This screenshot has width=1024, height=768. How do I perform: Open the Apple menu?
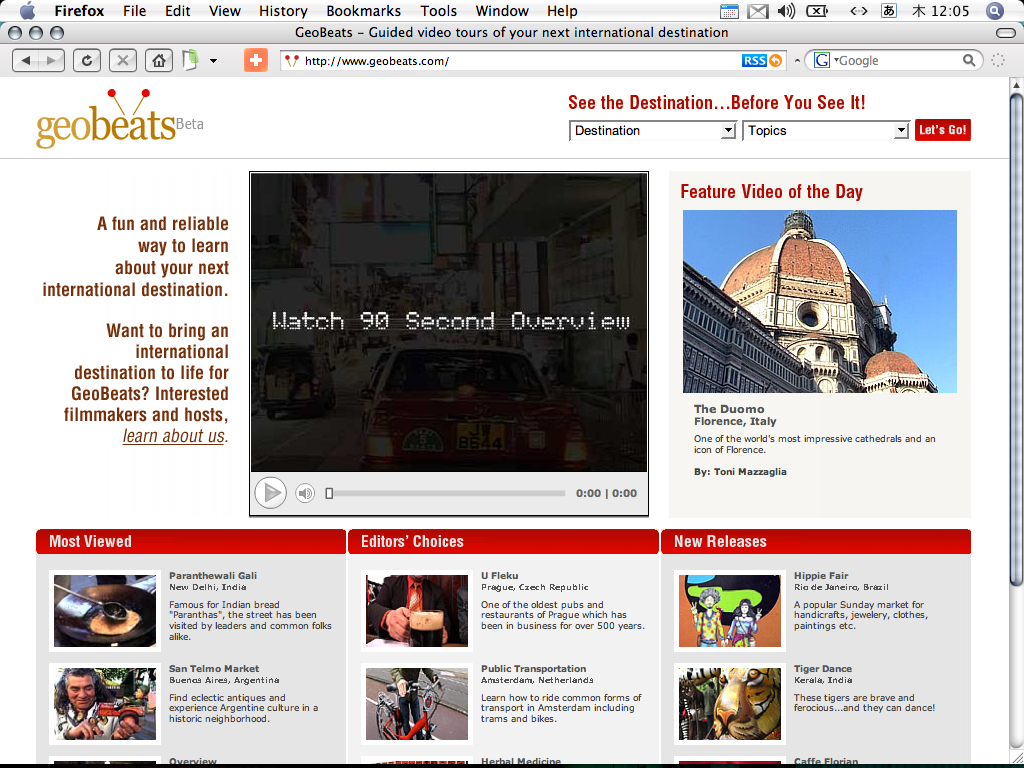[27, 11]
